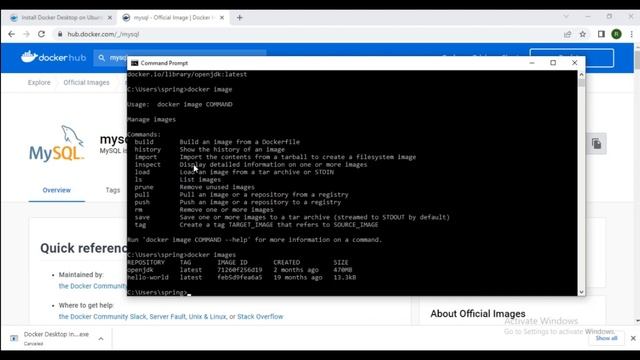Image resolution: width=640 pixels, height=360 pixels.
Task: Maximize the Command Prompt window
Action: pos(553,63)
